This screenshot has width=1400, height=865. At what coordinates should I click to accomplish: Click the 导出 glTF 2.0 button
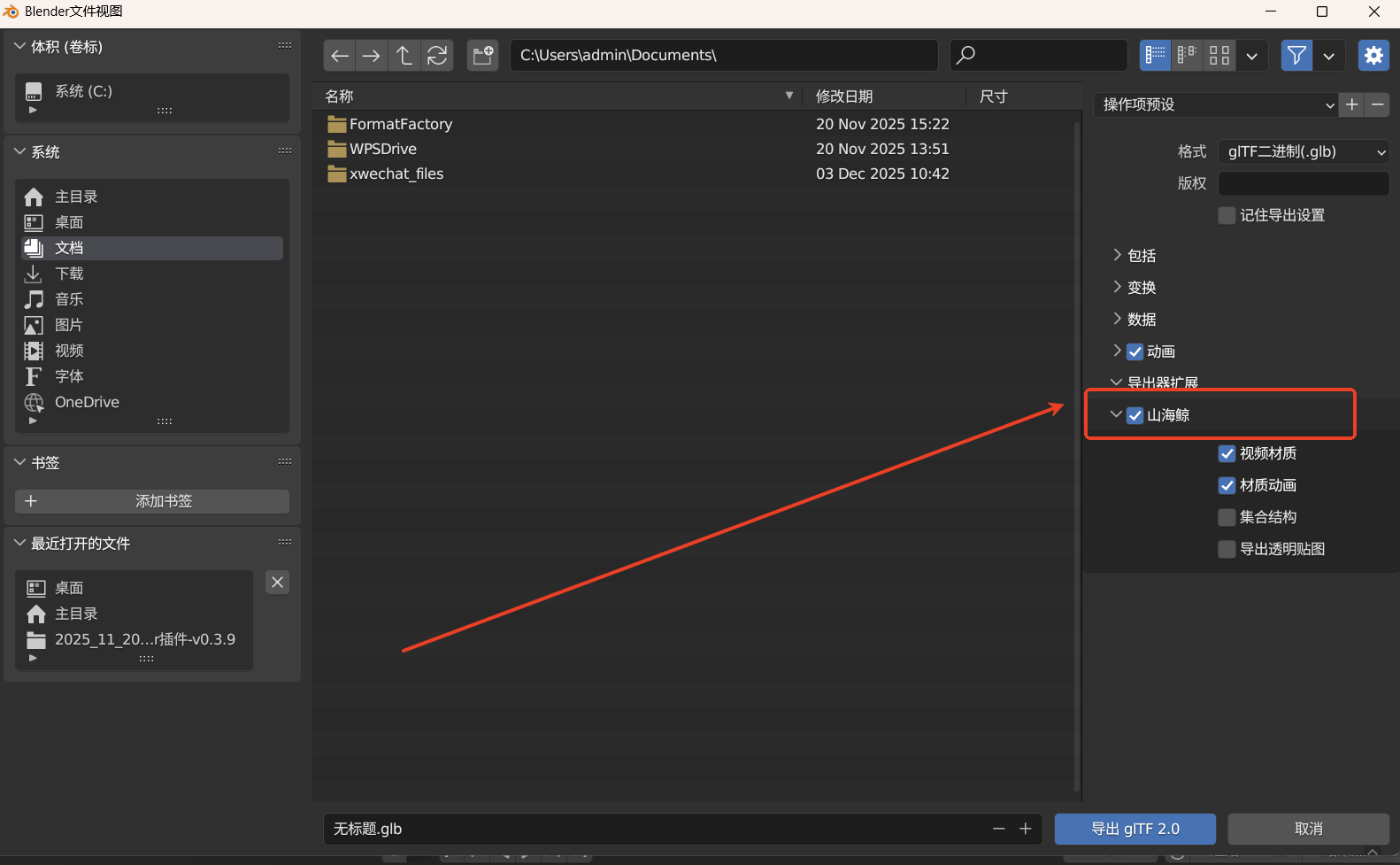coord(1135,830)
